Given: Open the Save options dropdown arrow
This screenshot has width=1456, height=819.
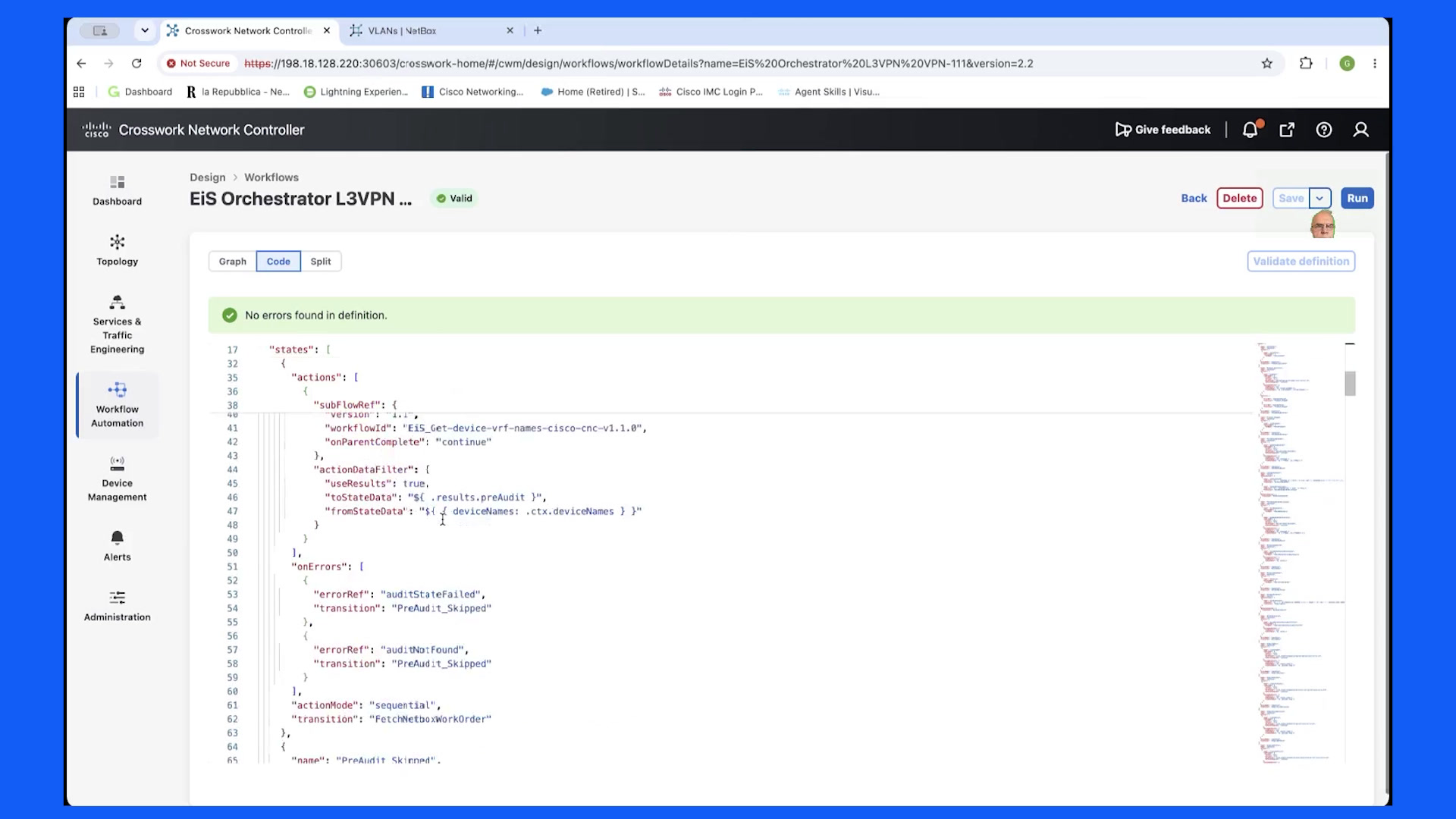Looking at the screenshot, I should click(x=1320, y=199).
